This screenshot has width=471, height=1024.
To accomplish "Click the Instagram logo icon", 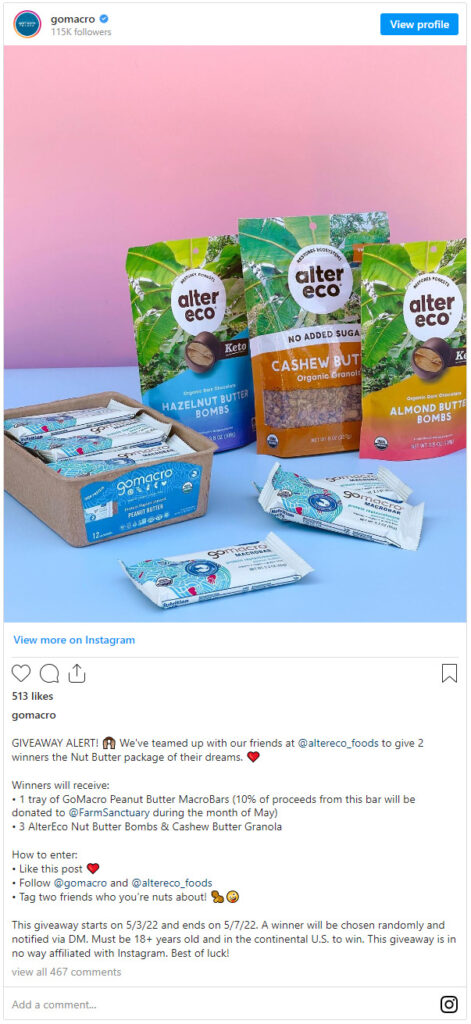I will (449, 1004).
